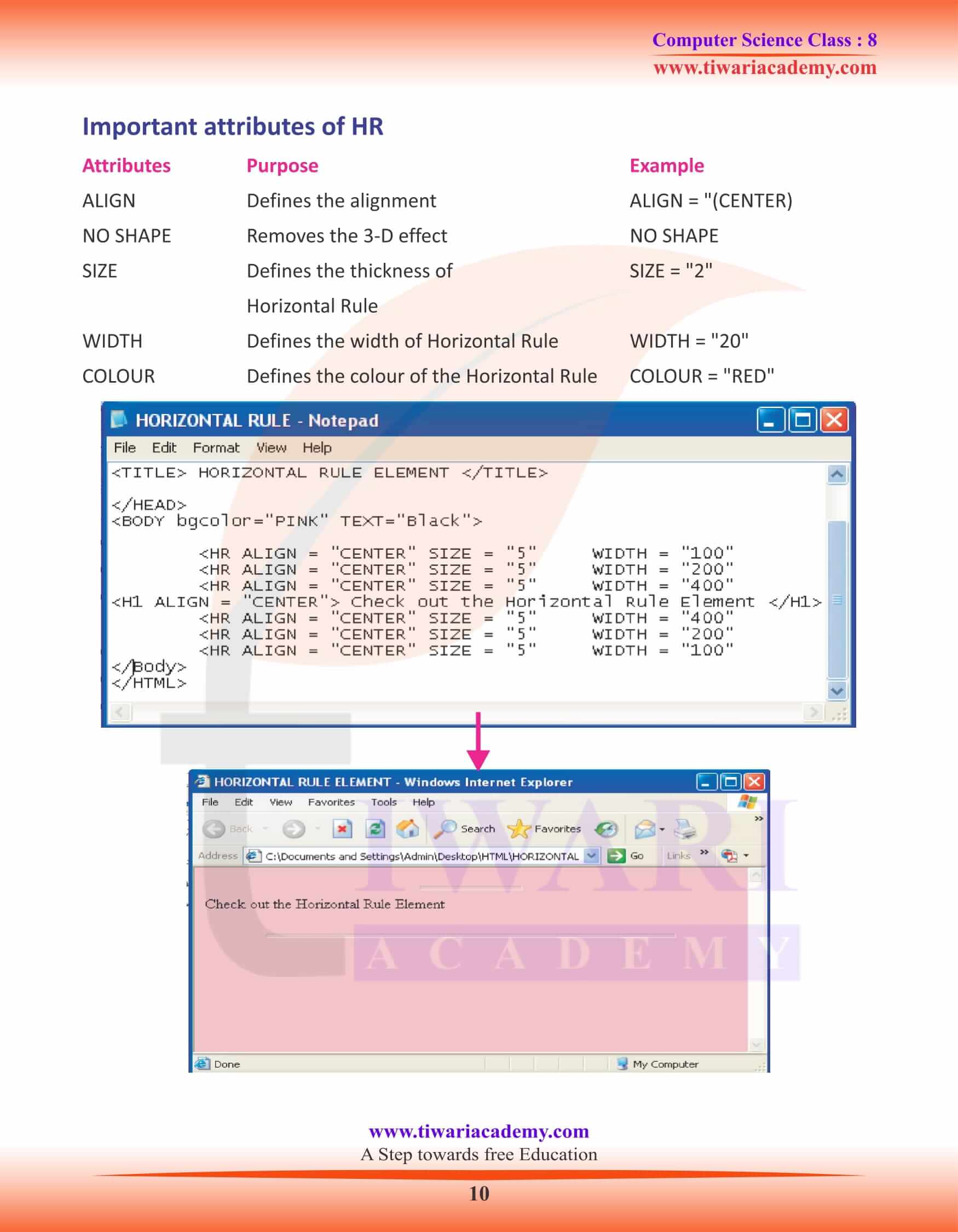Click Notepad horizontal scrollbar left arrow
958x1232 pixels.
pos(120,712)
